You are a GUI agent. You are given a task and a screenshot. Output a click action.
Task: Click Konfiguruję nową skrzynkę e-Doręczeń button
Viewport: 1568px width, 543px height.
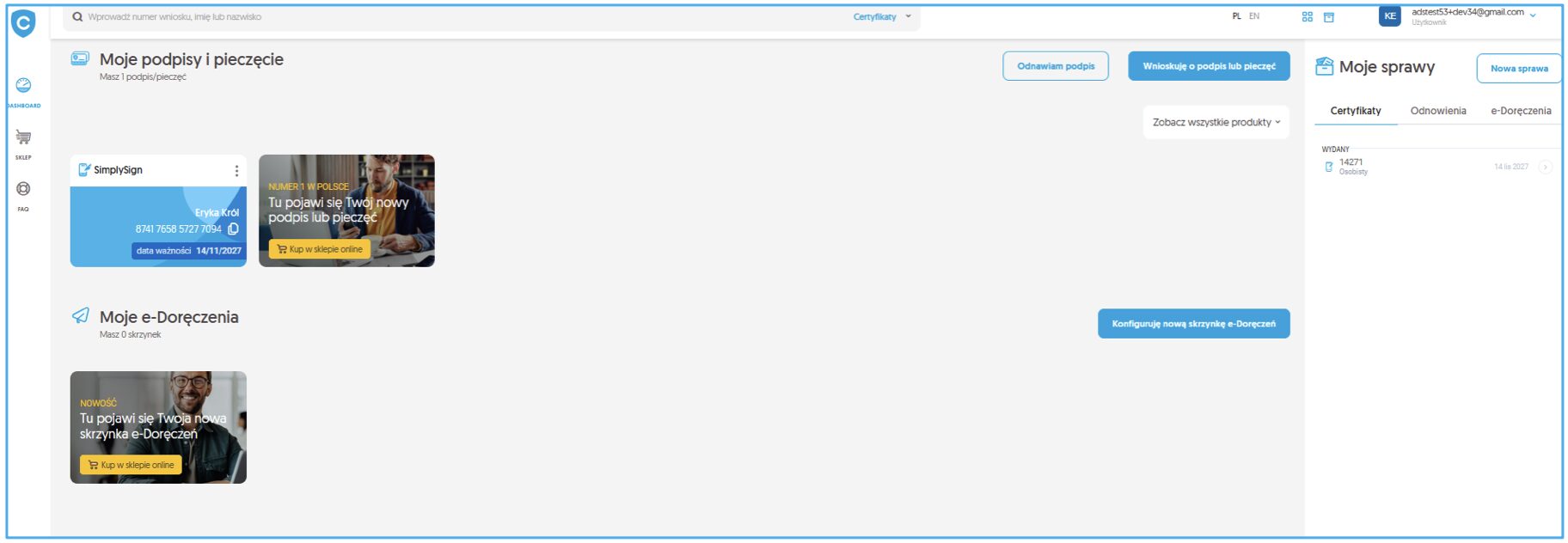(x=1193, y=324)
